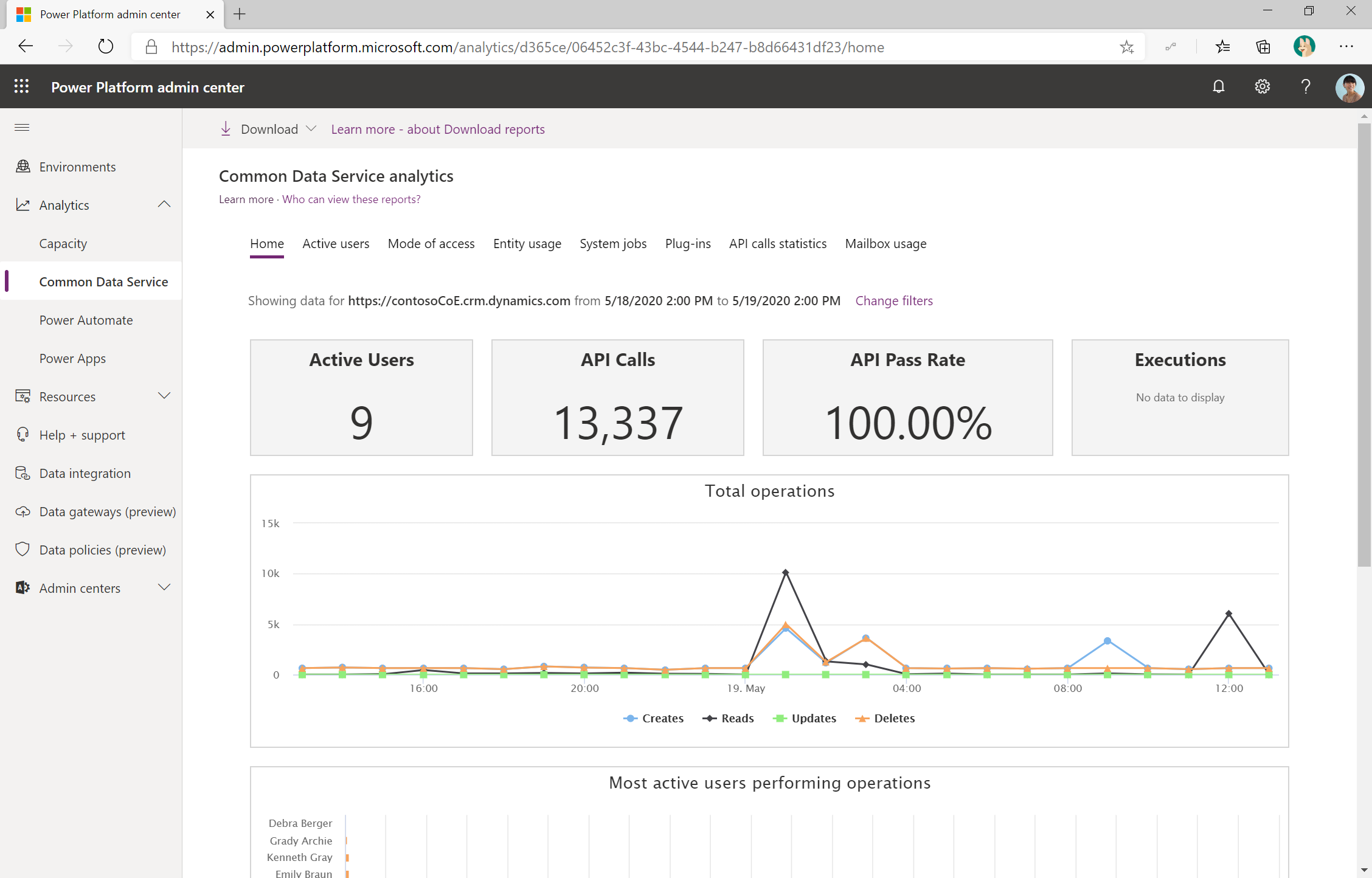Click the Common Data Service analytics icon

point(103,281)
